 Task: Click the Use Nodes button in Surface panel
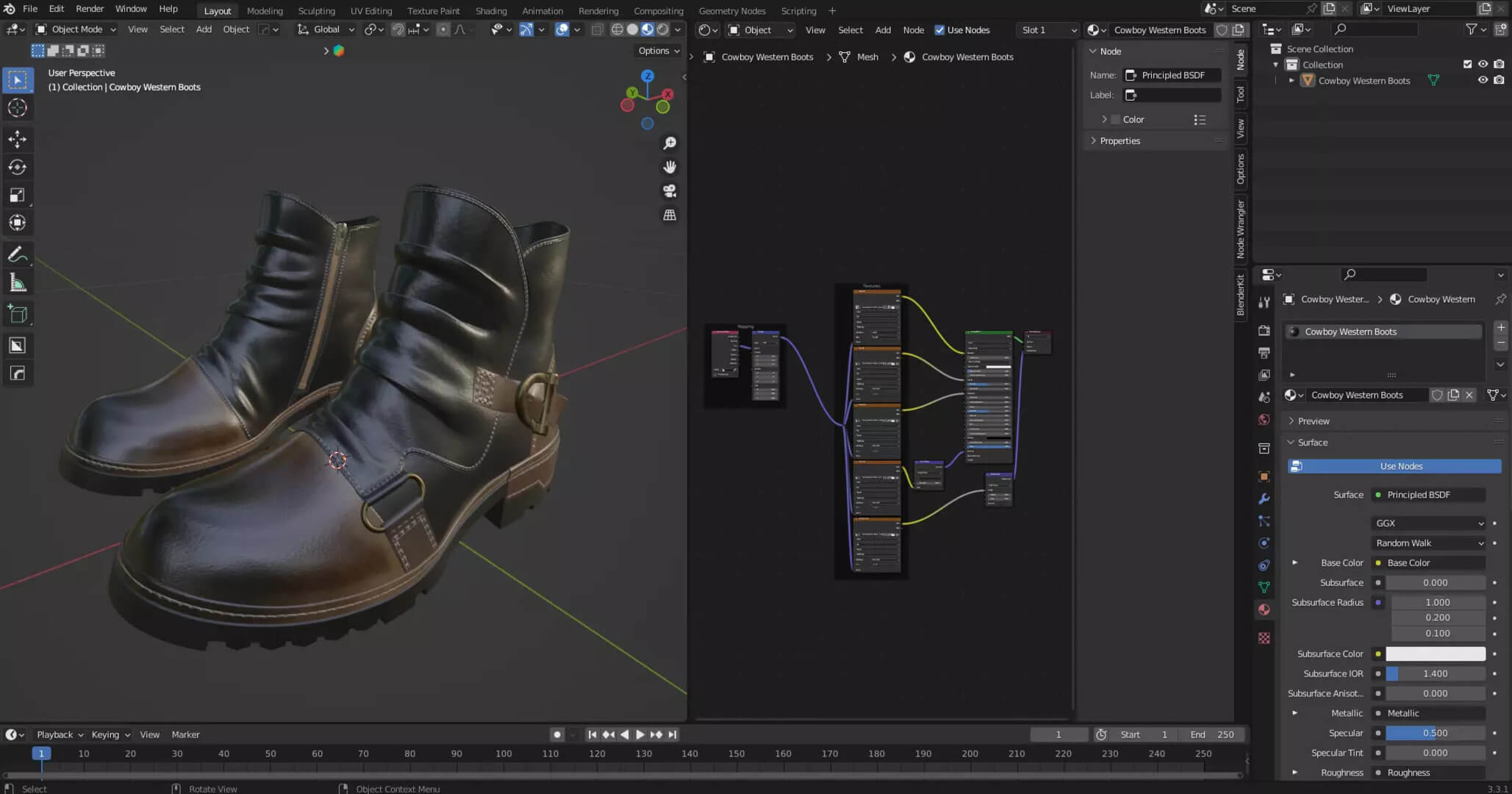[1394, 466]
